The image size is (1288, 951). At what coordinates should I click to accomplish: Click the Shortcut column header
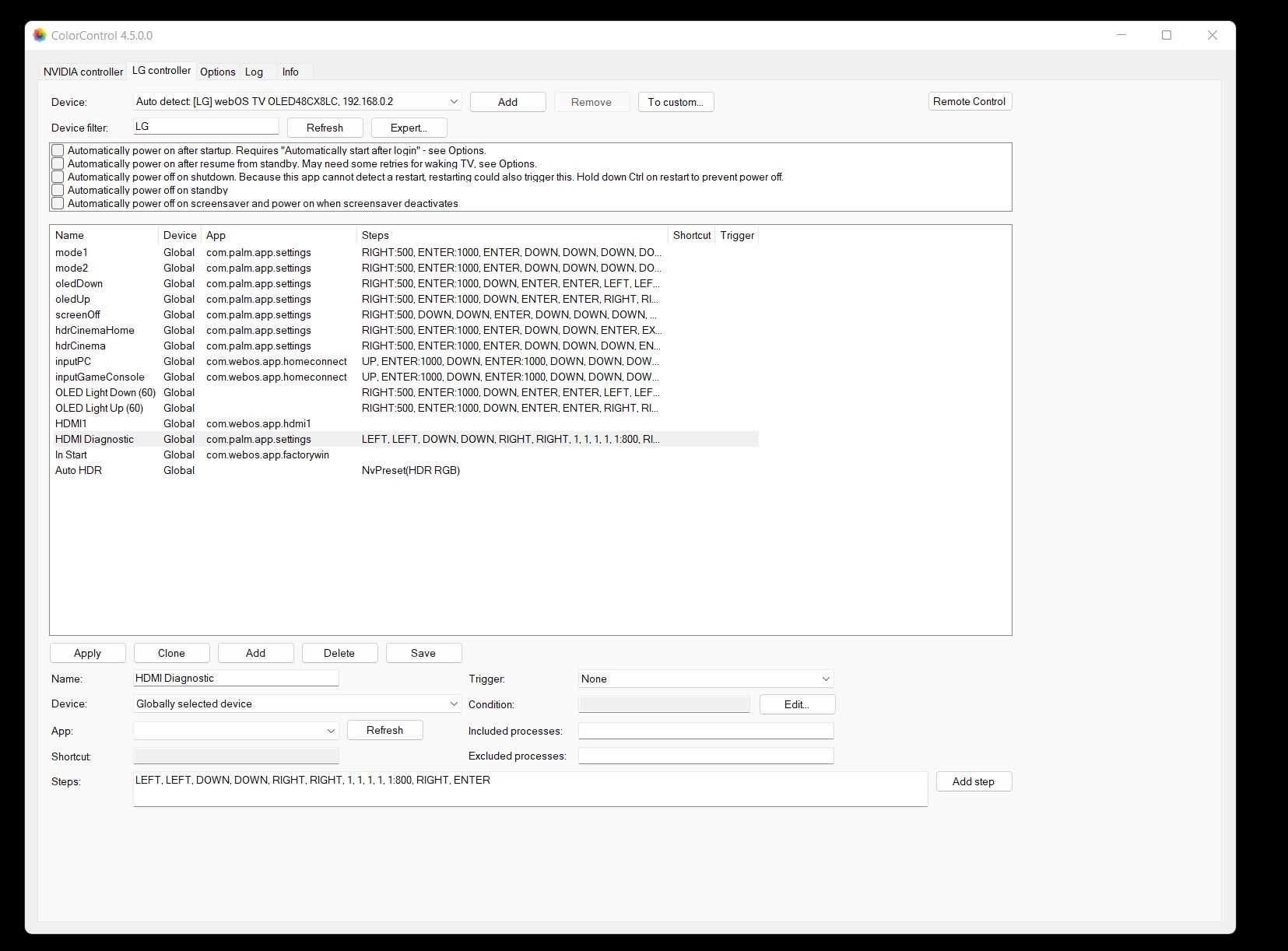coord(692,235)
